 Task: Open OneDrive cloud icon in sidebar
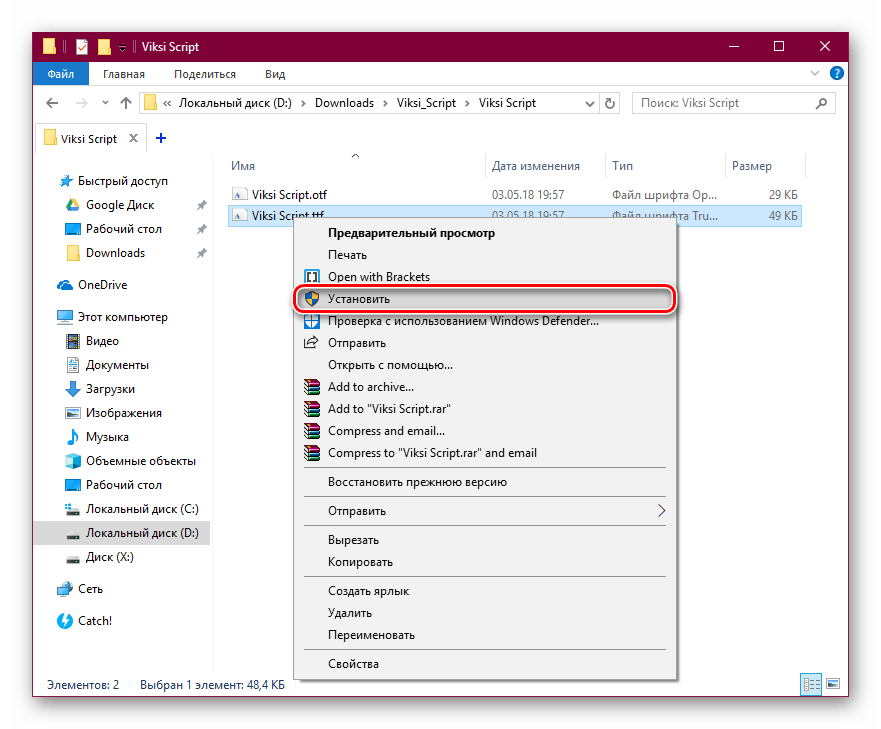coord(66,285)
